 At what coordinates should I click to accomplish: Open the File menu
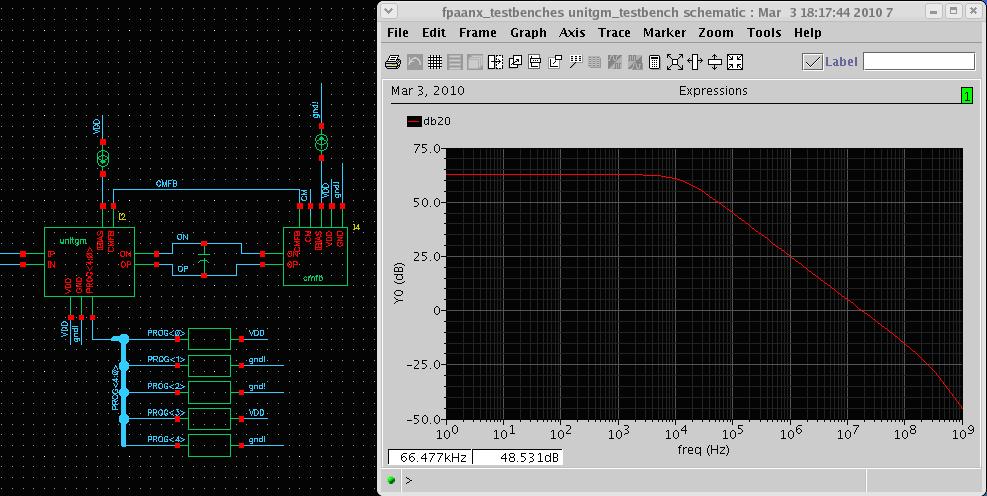click(397, 33)
